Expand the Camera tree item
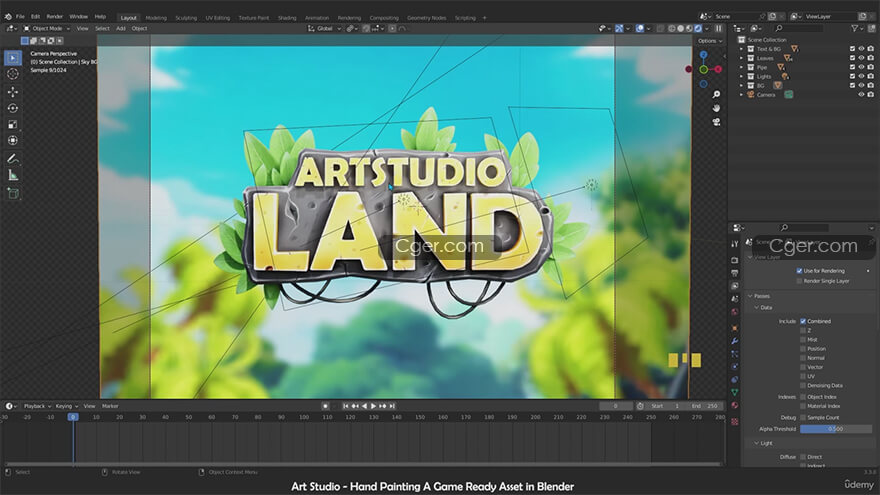 tap(741, 95)
